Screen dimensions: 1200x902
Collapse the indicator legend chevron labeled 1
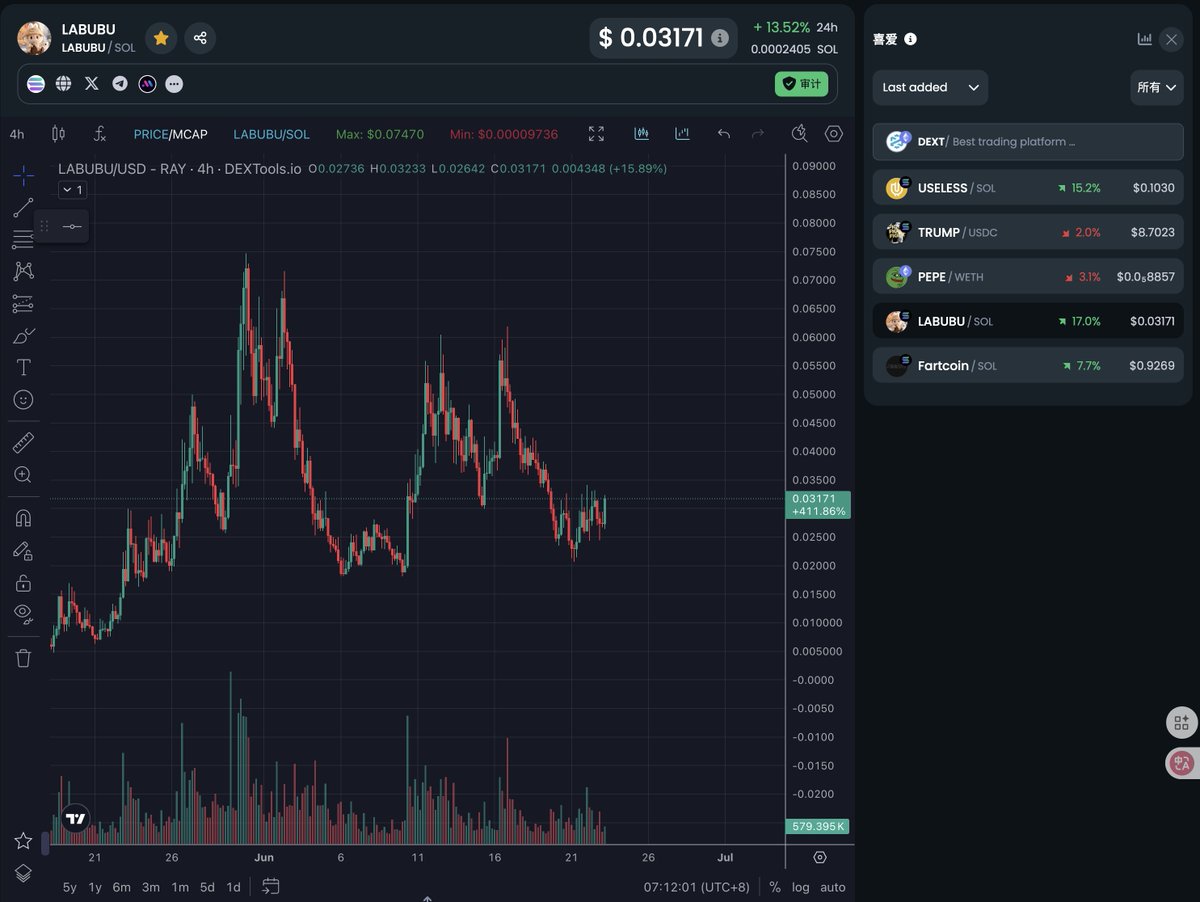coord(72,190)
